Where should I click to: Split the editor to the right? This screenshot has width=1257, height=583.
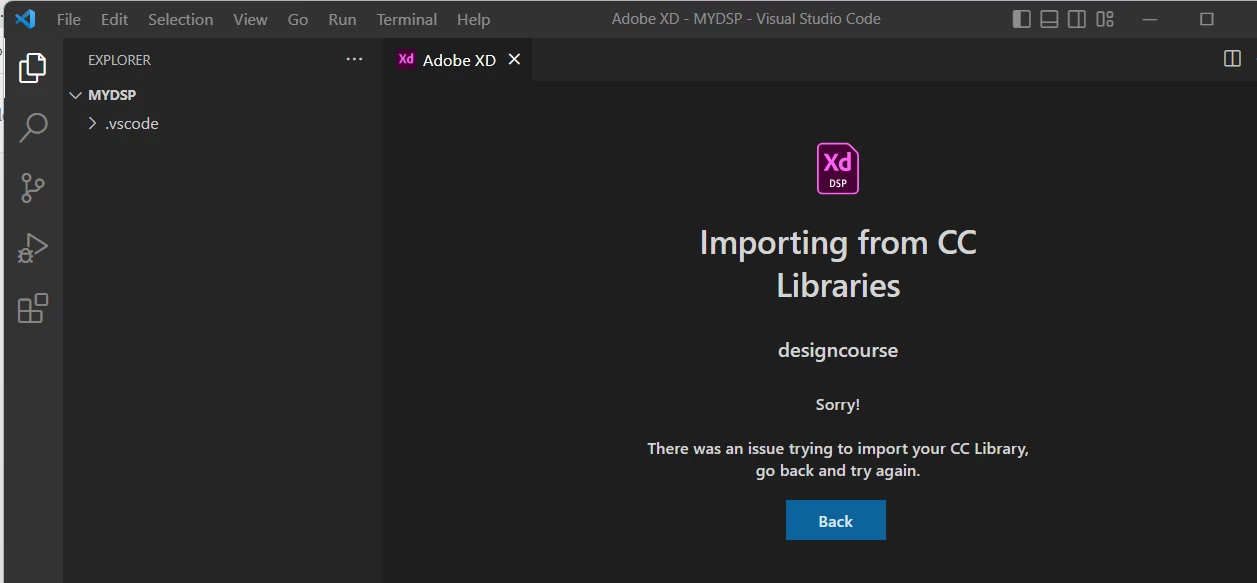point(1232,59)
